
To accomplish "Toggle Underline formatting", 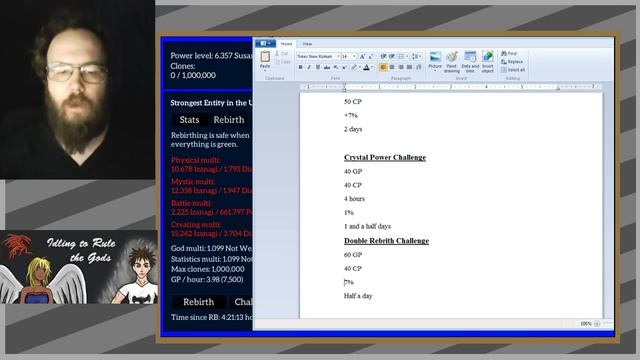I will [x=318, y=67].
